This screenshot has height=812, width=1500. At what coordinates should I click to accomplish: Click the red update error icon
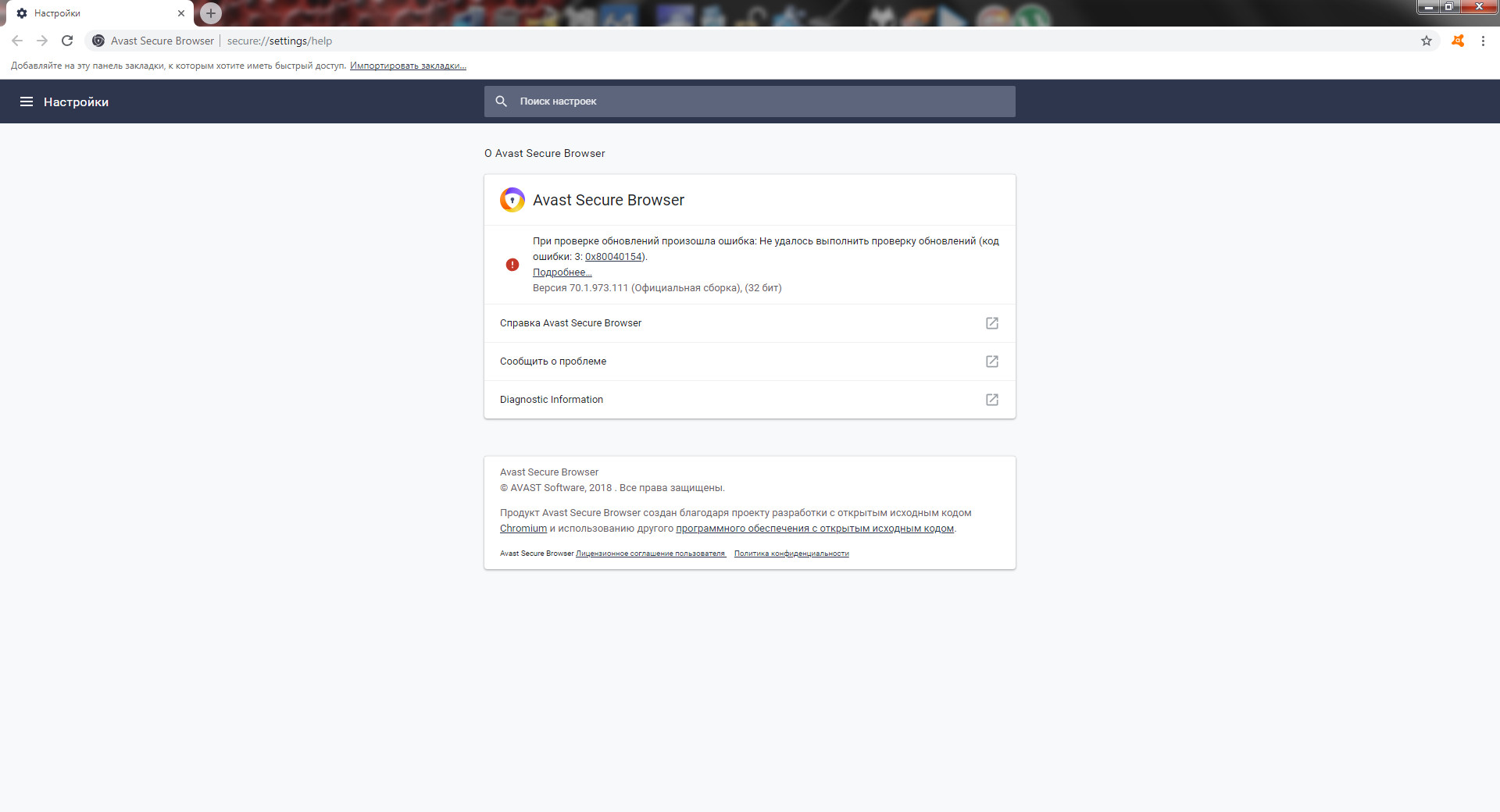pos(512,265)
